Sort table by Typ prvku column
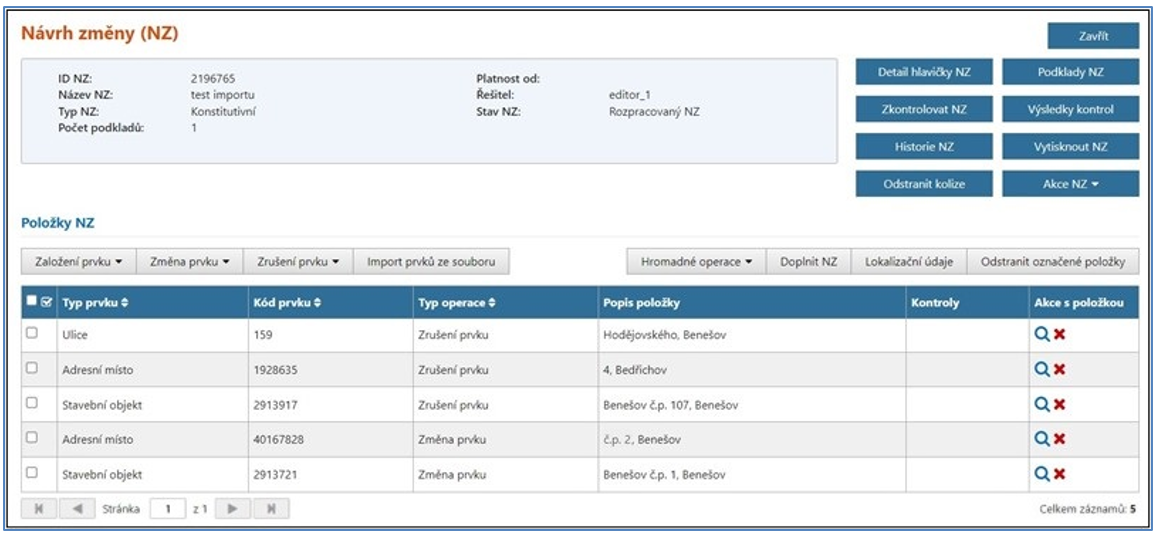This screenshot has height=534, width=1157. [x=97, y=303]
